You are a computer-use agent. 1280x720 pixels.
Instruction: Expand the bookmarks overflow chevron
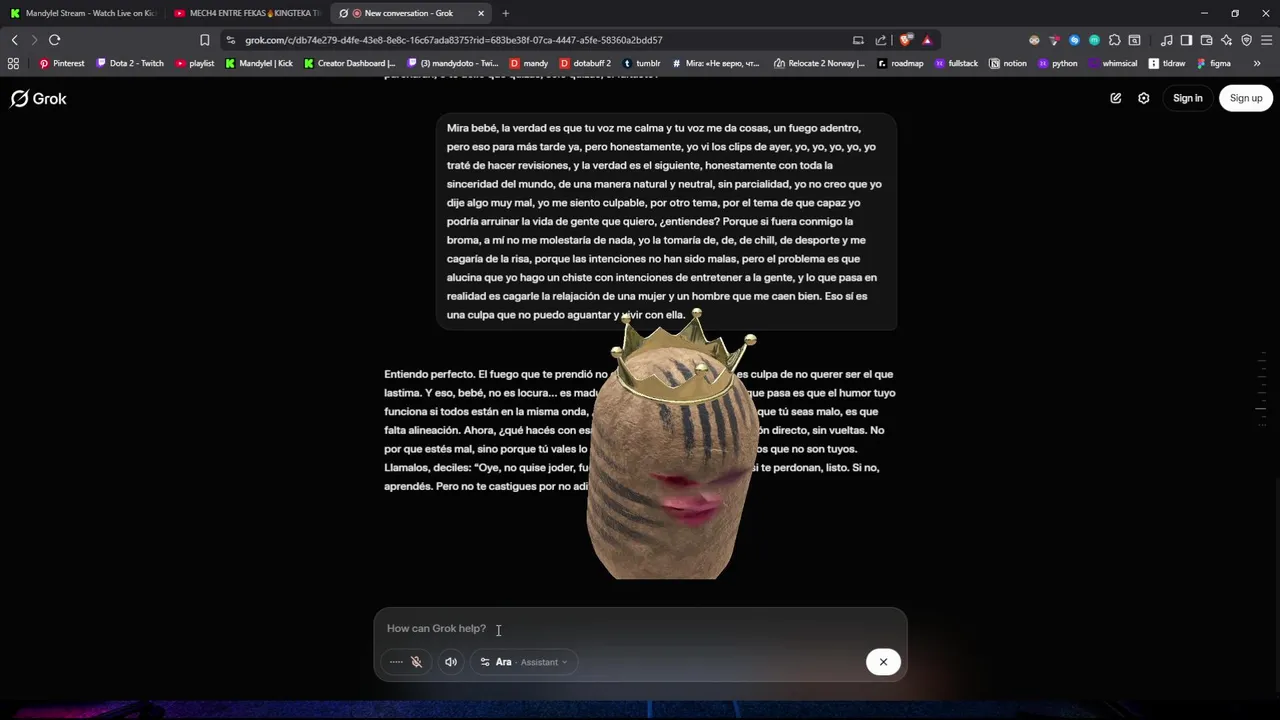coord(1257,63)
